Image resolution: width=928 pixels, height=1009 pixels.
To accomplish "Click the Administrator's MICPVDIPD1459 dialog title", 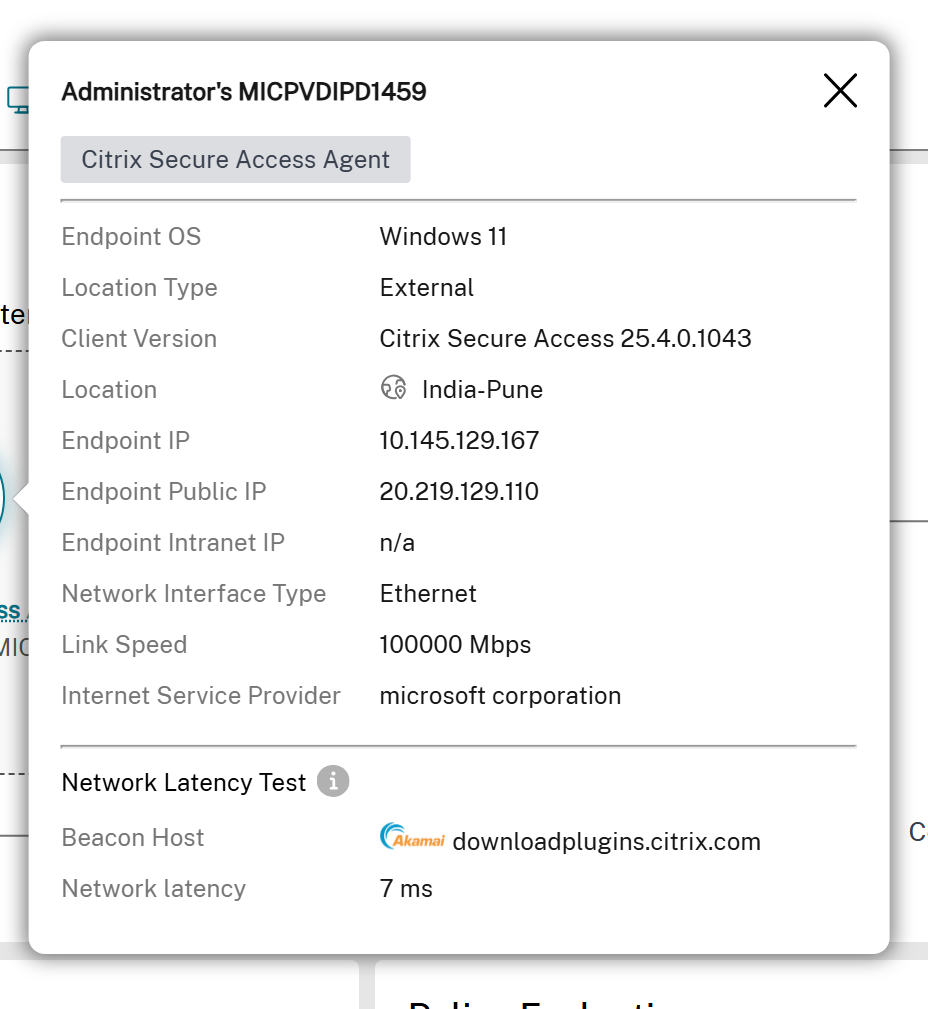I will 244,91.
